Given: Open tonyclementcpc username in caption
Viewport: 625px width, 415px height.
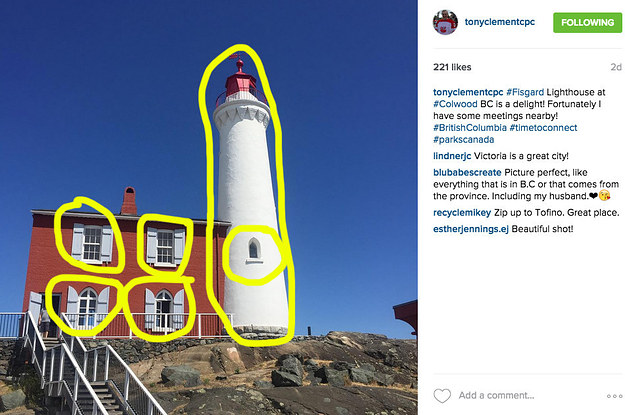Looking at the screenshot, I should [468, 92].
